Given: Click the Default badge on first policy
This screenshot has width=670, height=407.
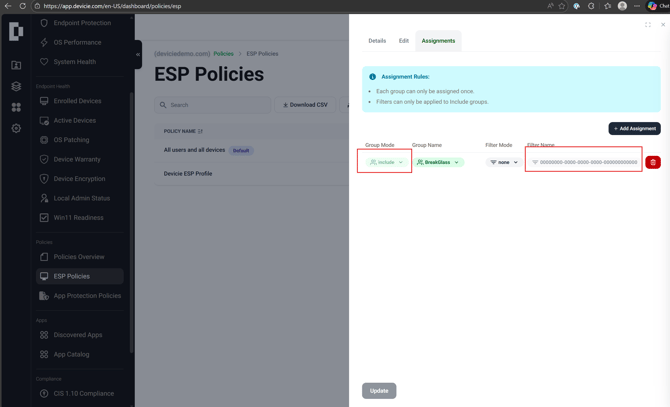Looking at the screenshot, I should tap(241, 150).
